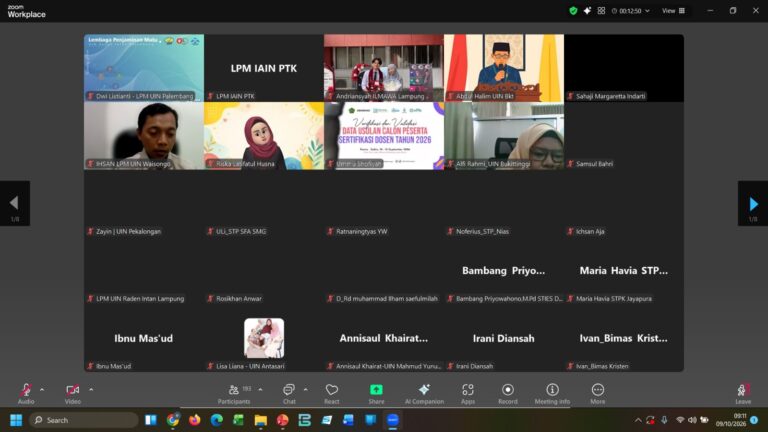Click the AI sparkle icon in title bar
The image size is (768, 432).
click(587, 11)
